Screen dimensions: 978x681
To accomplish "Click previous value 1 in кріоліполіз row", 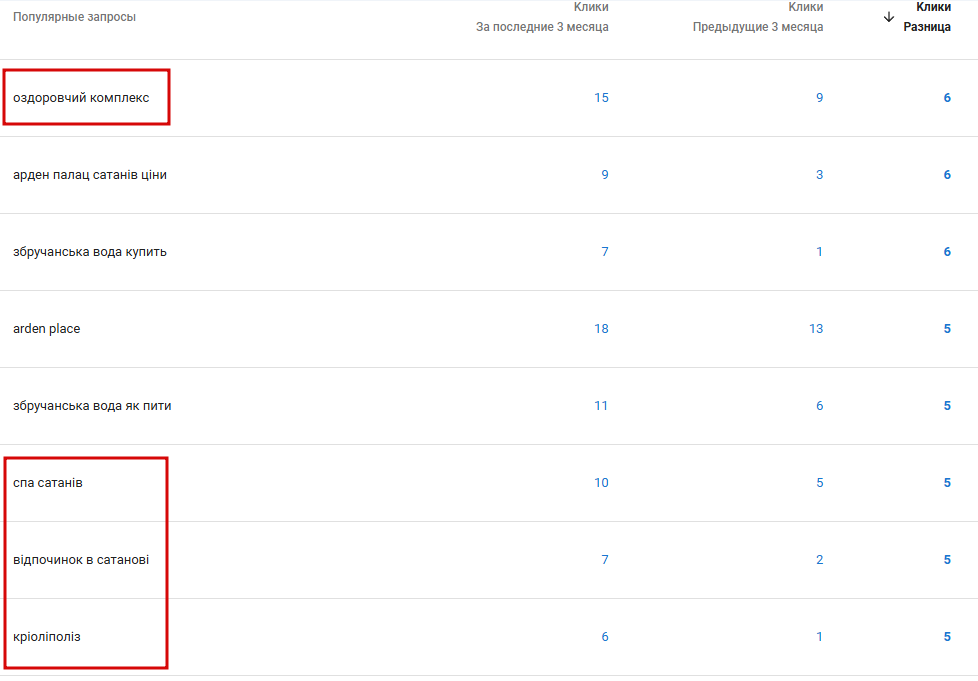I will tap(820, 637).
